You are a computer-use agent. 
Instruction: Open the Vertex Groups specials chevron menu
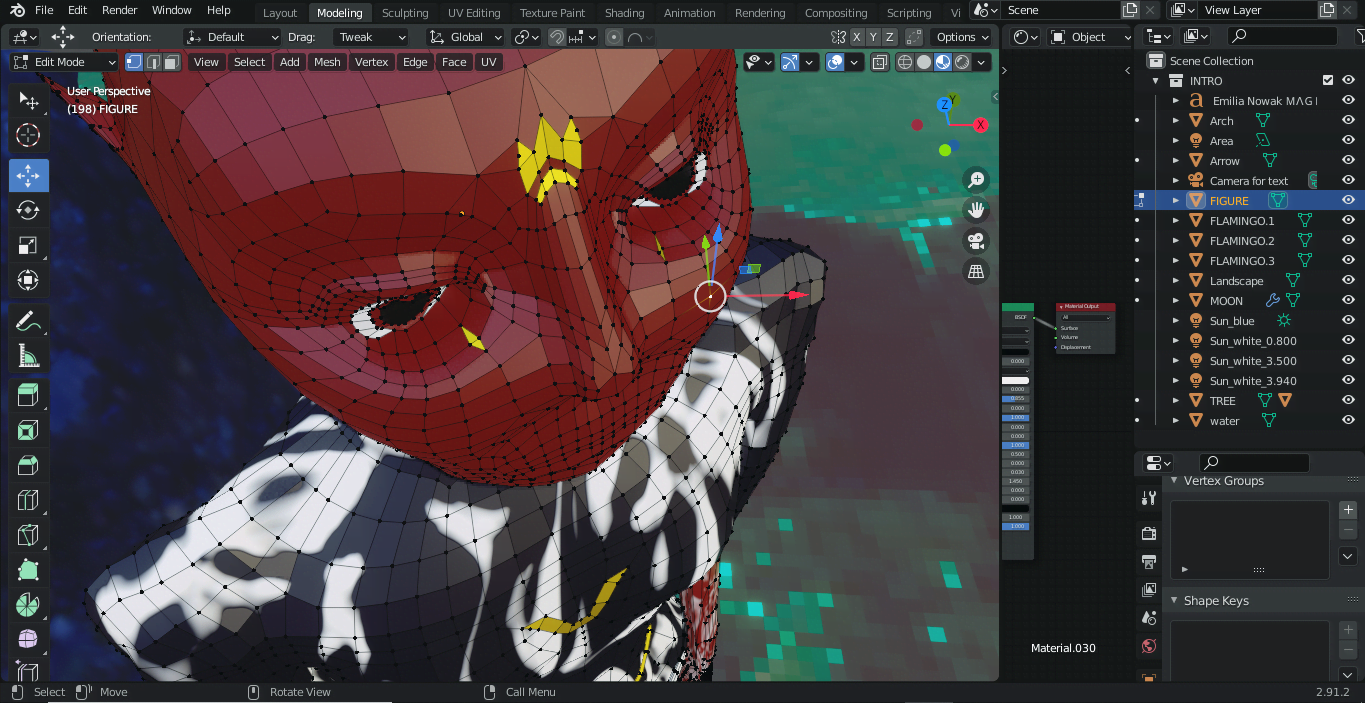point(1348,556)
